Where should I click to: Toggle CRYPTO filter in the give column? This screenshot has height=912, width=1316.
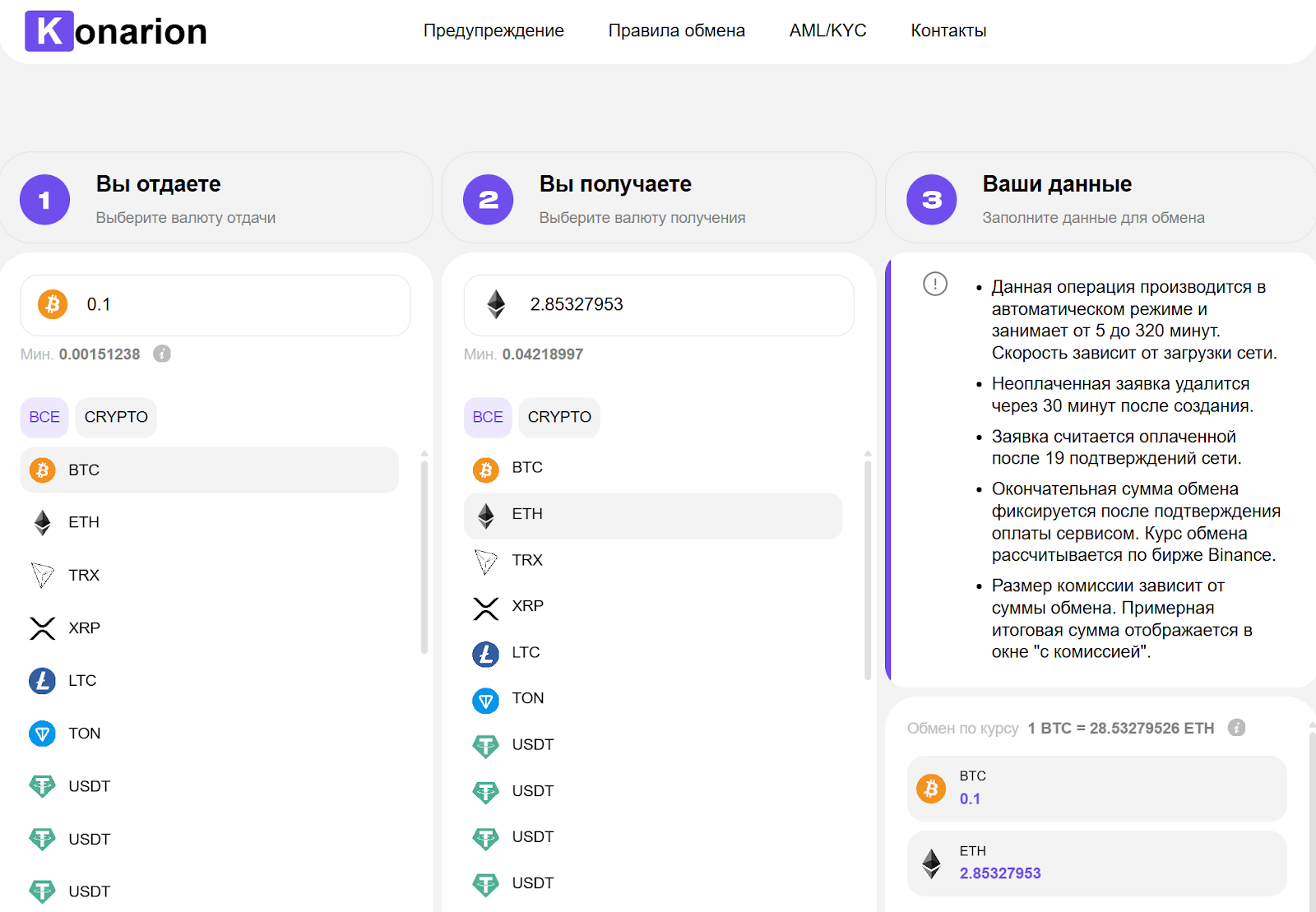[116, 417]
